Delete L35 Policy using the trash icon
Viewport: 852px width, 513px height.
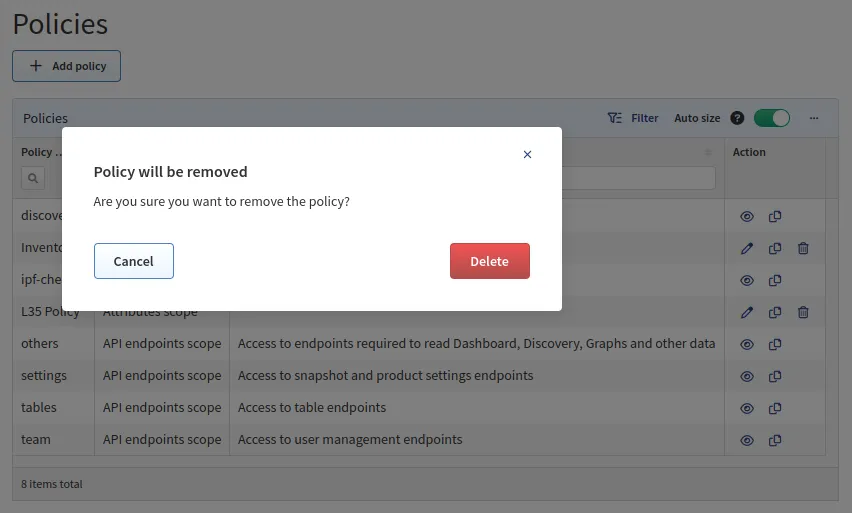click(x=803, y=312)
